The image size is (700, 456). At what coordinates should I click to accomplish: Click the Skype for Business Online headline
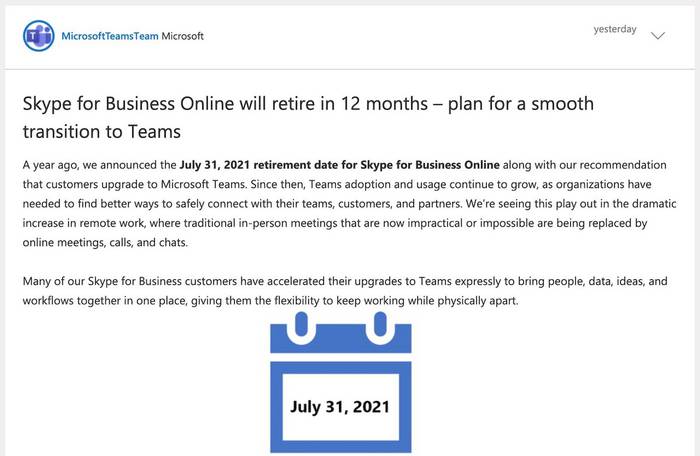[x=308, y=117]
